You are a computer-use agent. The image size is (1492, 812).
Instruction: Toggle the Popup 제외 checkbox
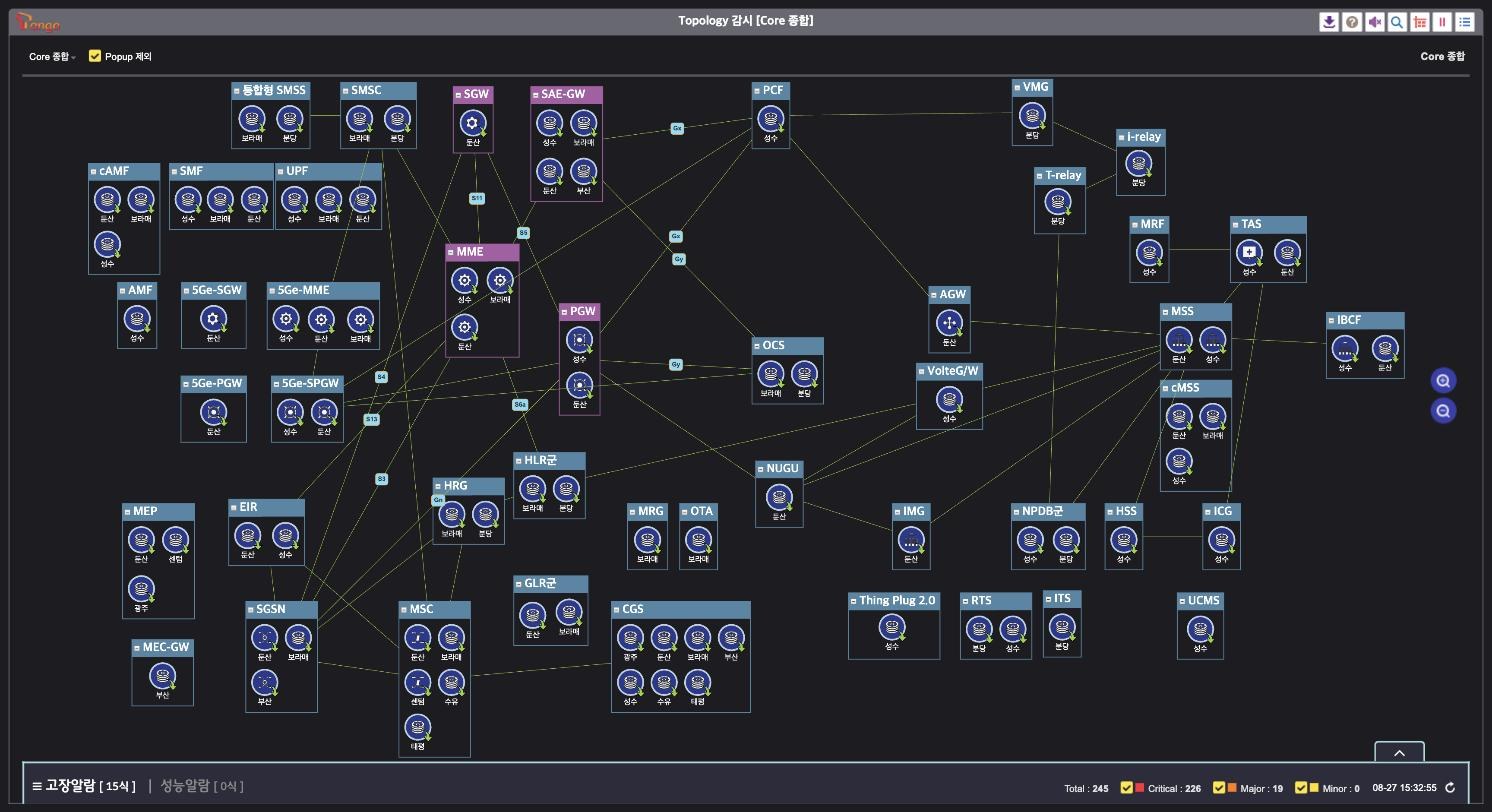95,56
